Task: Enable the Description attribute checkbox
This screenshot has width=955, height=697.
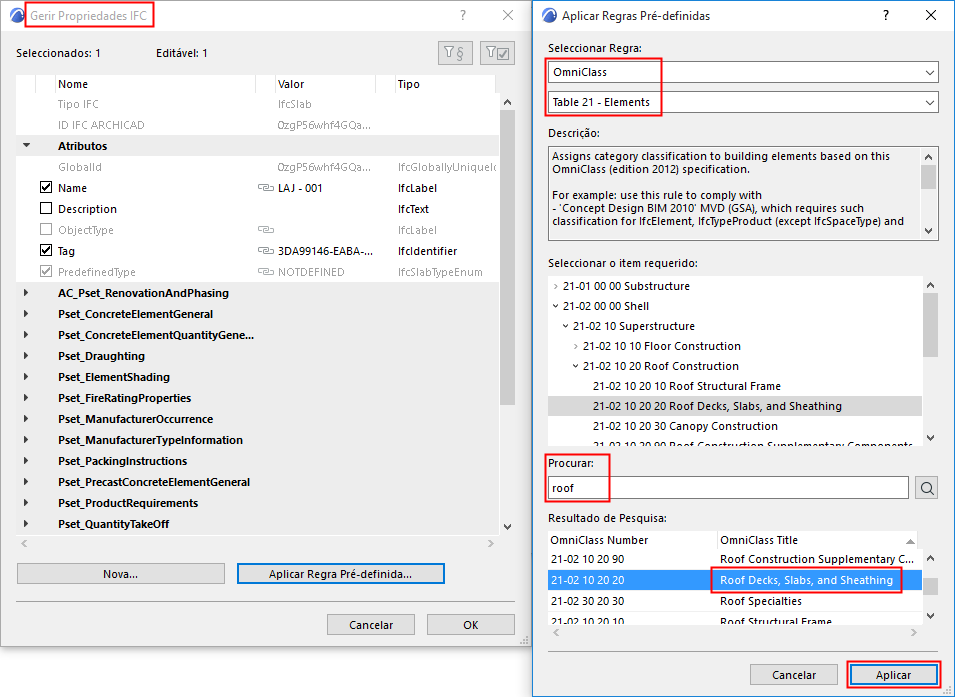Action: click(x=46, y=208)
